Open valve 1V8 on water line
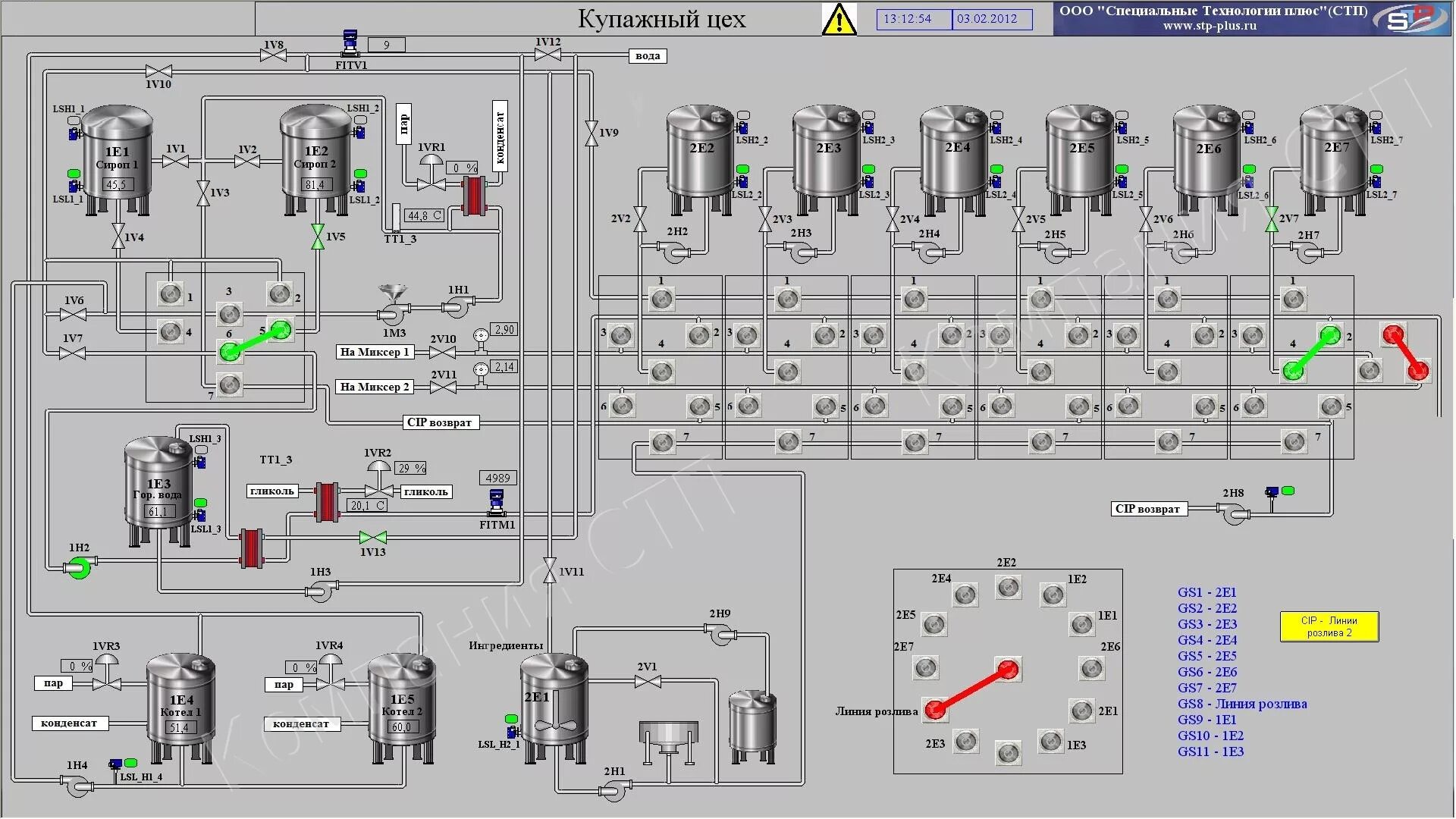This screenshot has width=1456, height=819. (273, 55)
